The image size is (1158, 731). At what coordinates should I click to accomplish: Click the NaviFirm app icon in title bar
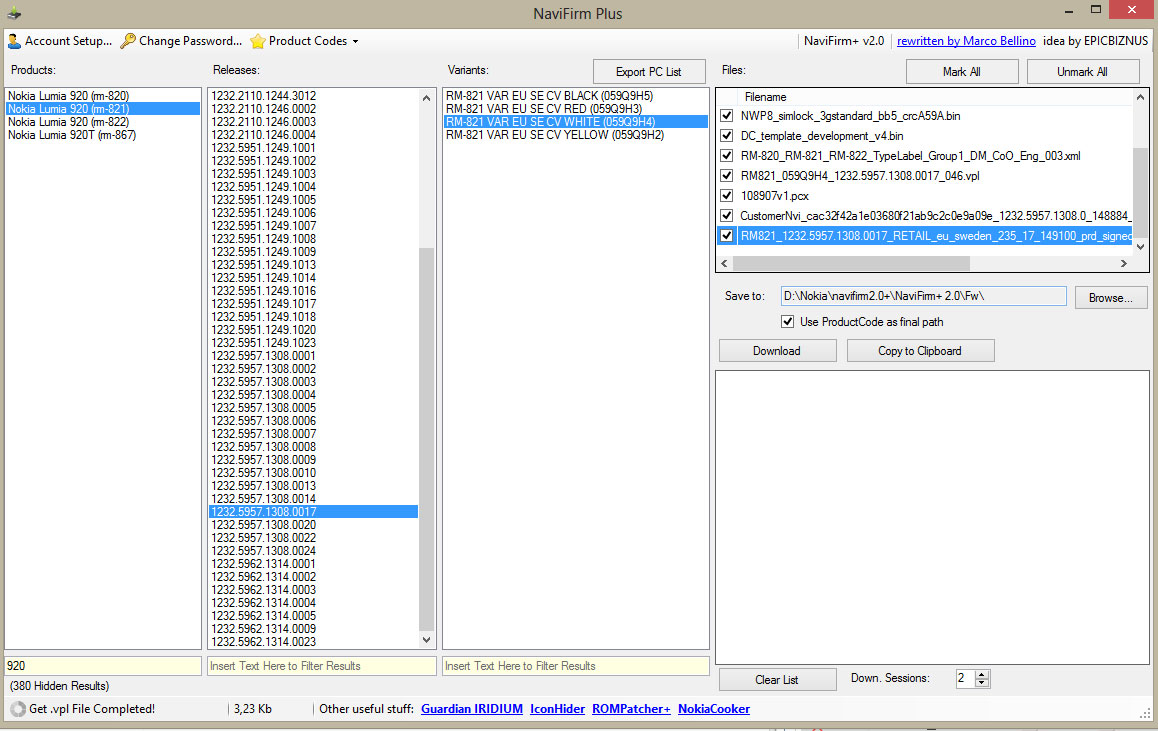(14, 13)
